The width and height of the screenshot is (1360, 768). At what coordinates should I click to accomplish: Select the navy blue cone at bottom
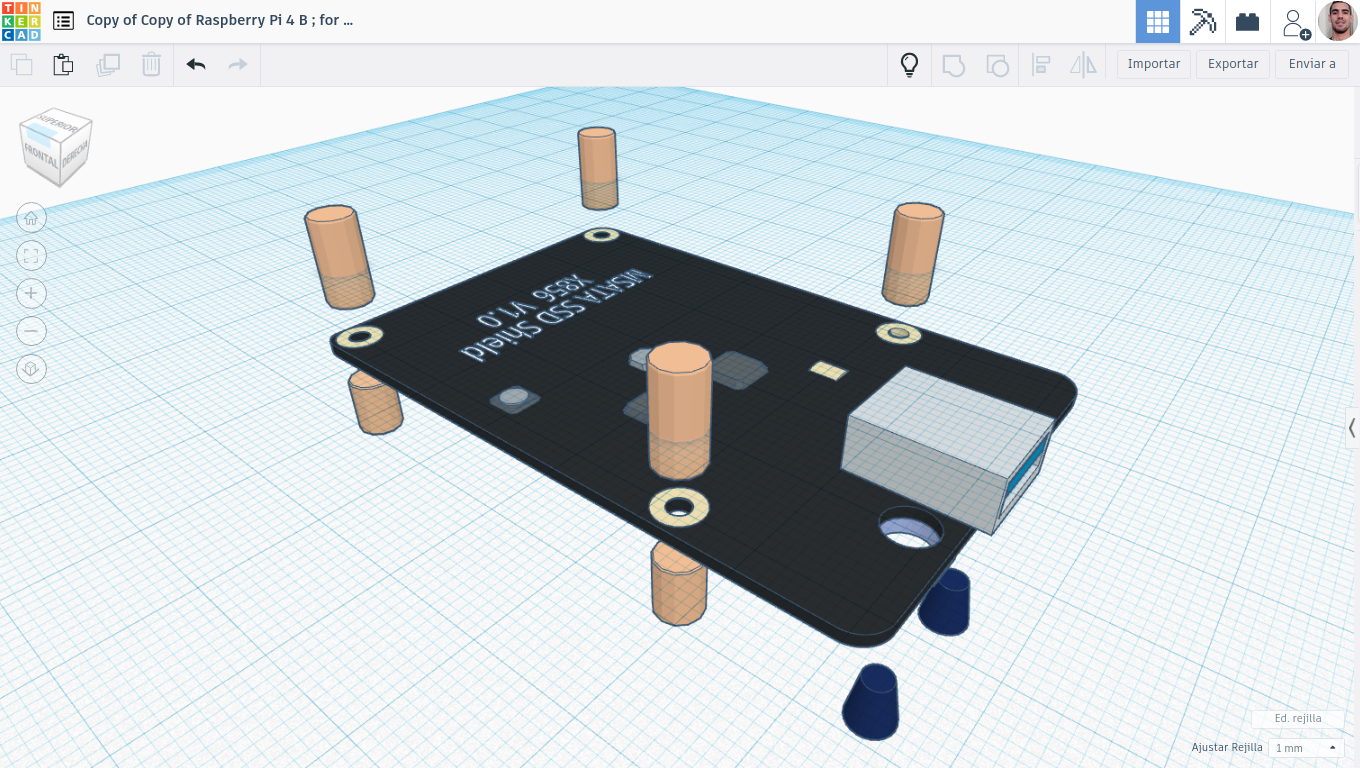(872, 702)
